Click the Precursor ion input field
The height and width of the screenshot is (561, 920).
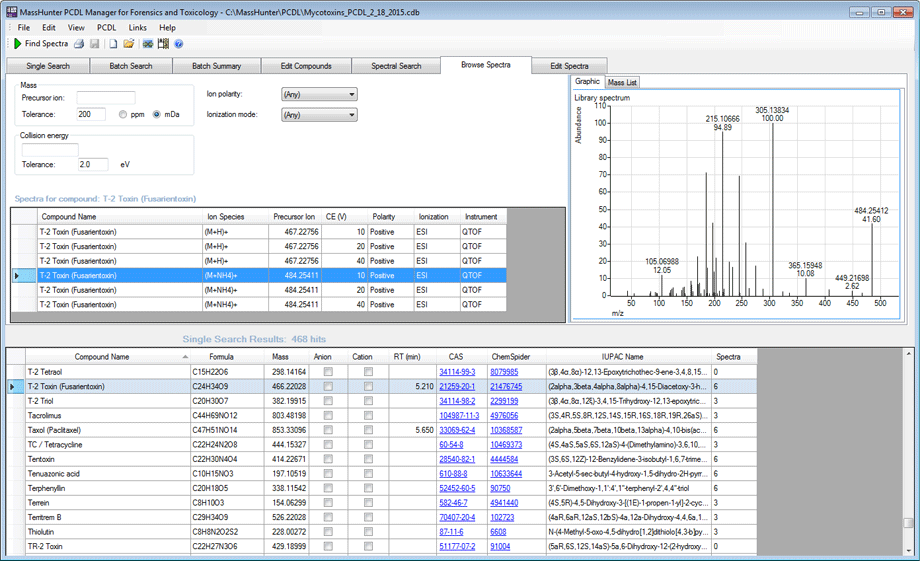(x=106, y=98)
